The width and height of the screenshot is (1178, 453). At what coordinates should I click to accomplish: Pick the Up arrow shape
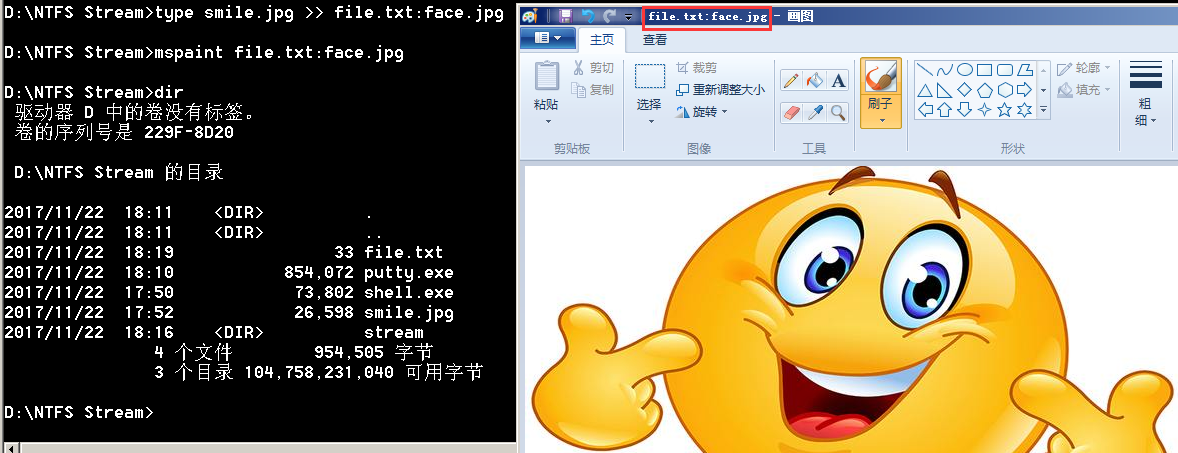[x=945, y=110]
